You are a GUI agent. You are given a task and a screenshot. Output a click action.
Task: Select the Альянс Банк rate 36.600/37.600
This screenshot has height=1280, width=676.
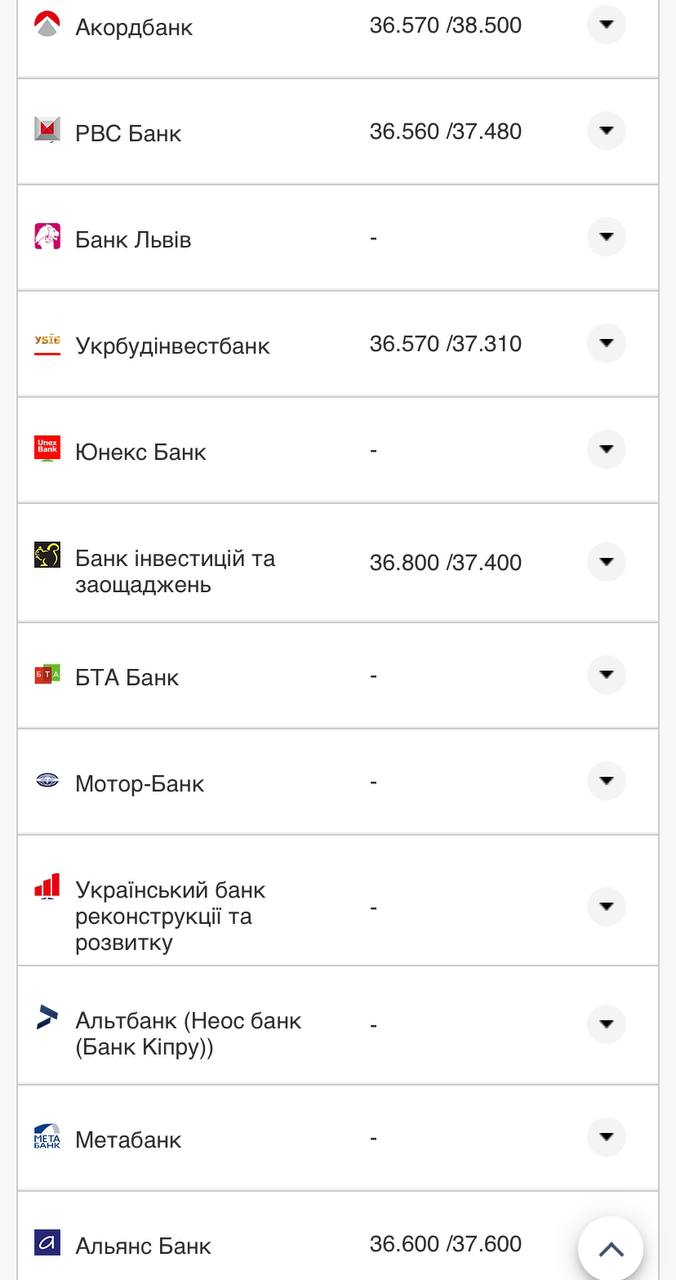coord(445,1243)
